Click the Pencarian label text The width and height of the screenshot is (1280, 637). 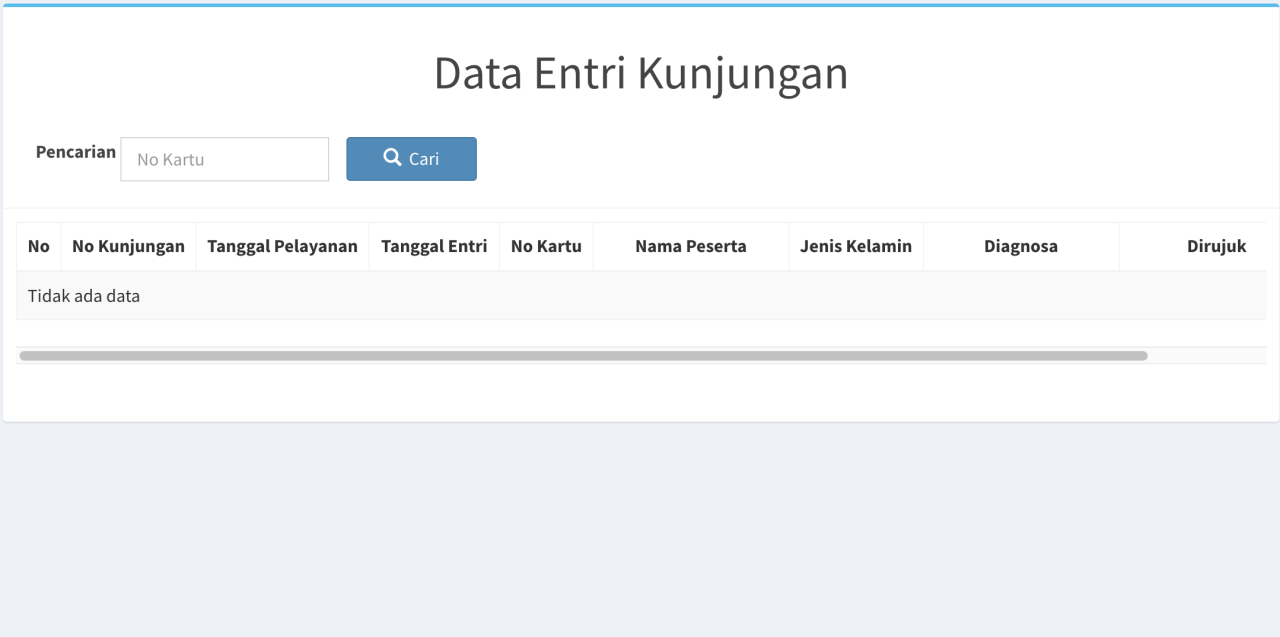tap(76, 152)
